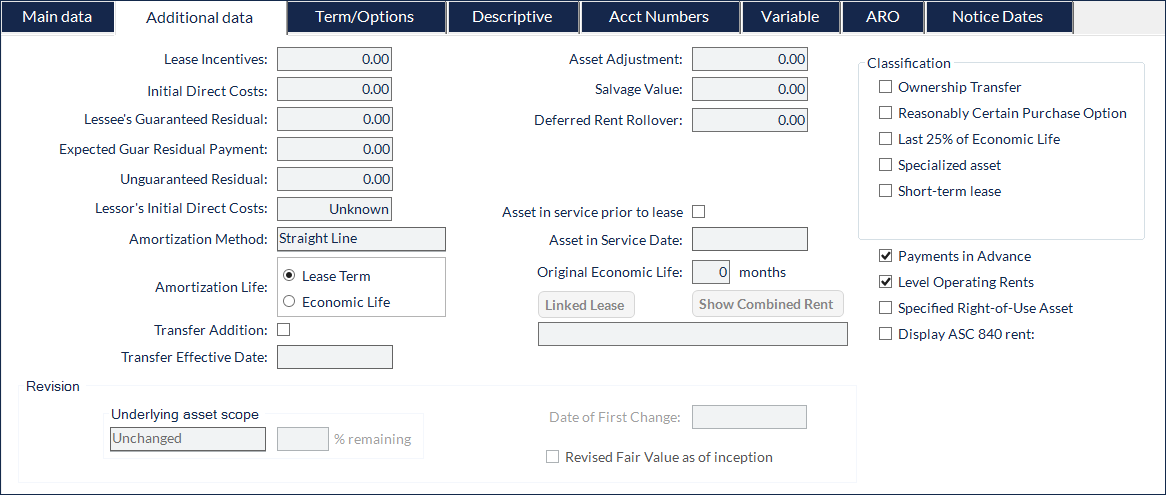Open the Amortization Method dropdown
The height and width of the screenshot is (495, 1166).
coord(361,239)
